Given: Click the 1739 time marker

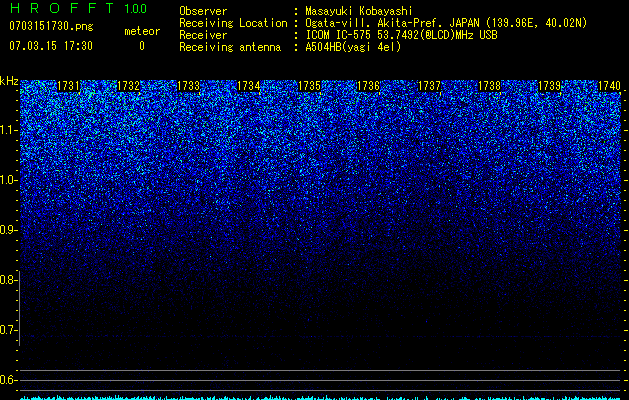Looking at the screenshot, I should 549,86.
